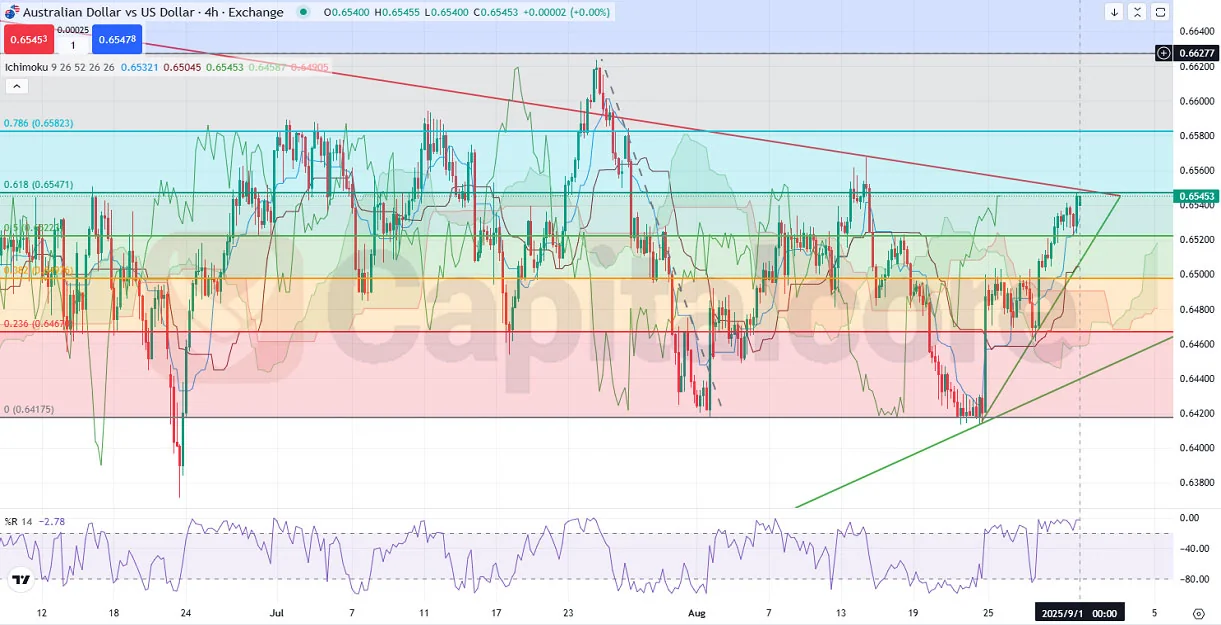
Task: Click the TradingView logo at bottom left
Action: click(x=20, y=578)
